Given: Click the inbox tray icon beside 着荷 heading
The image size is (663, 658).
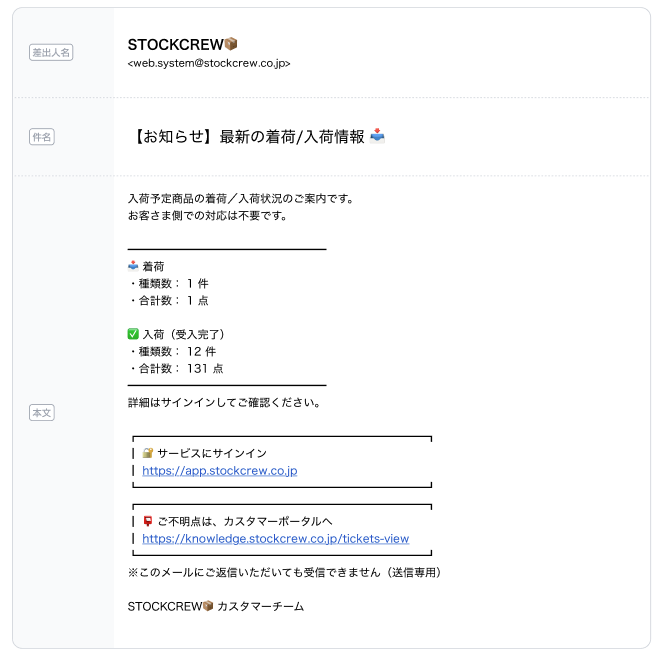Looking at the screenshot, I should pos(133,266).
